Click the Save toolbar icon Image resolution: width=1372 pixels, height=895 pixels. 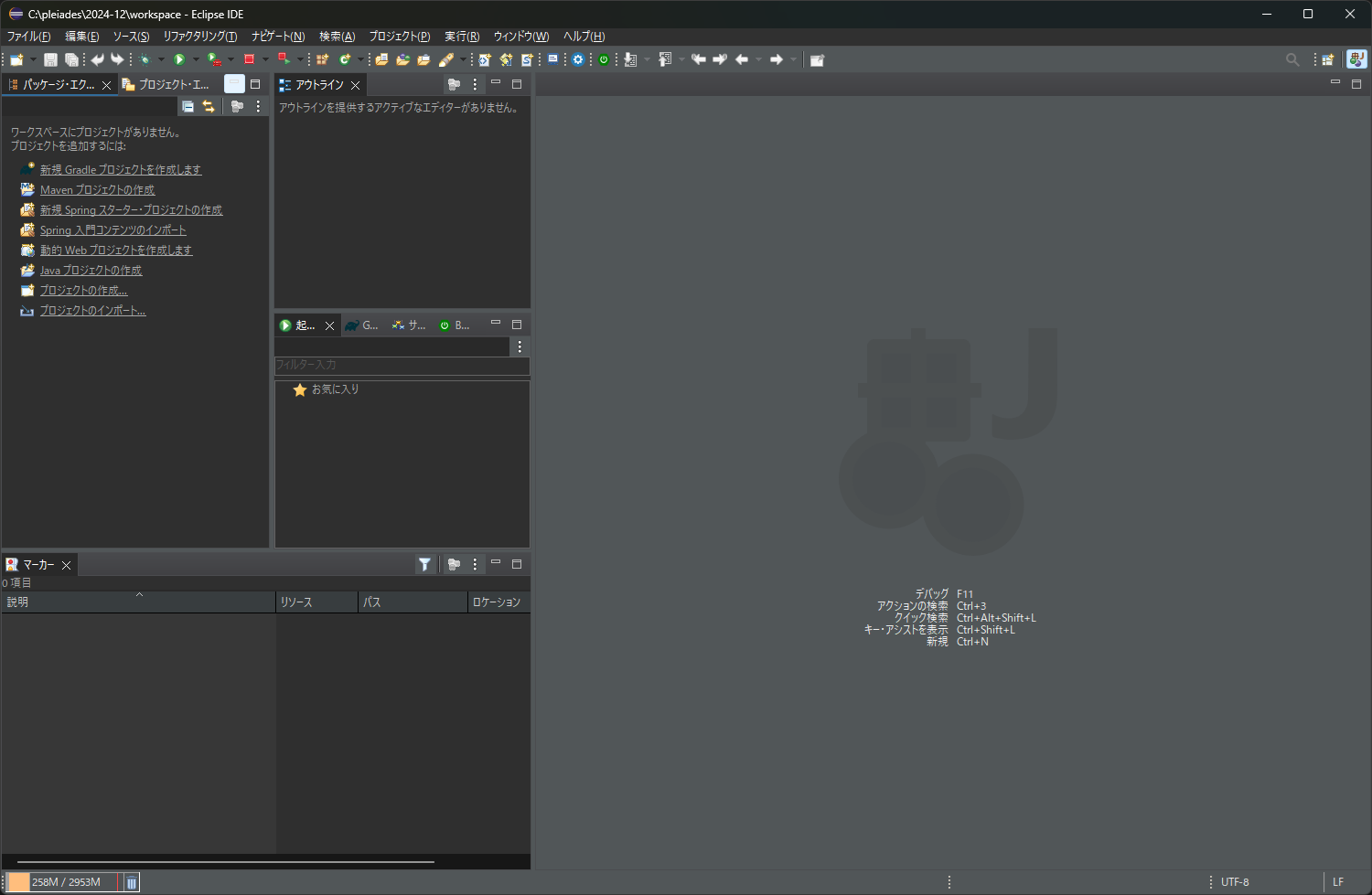click(x=50, y=59)
